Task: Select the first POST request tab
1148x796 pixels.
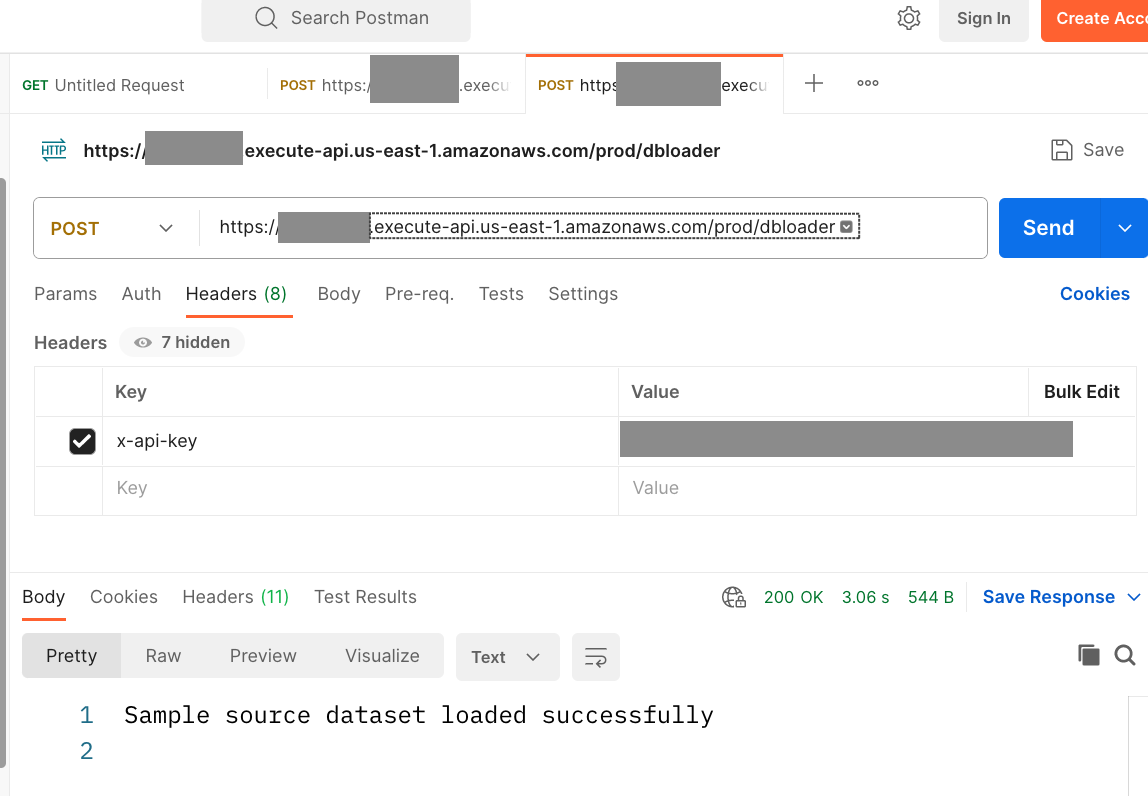Action: [396, 85]
